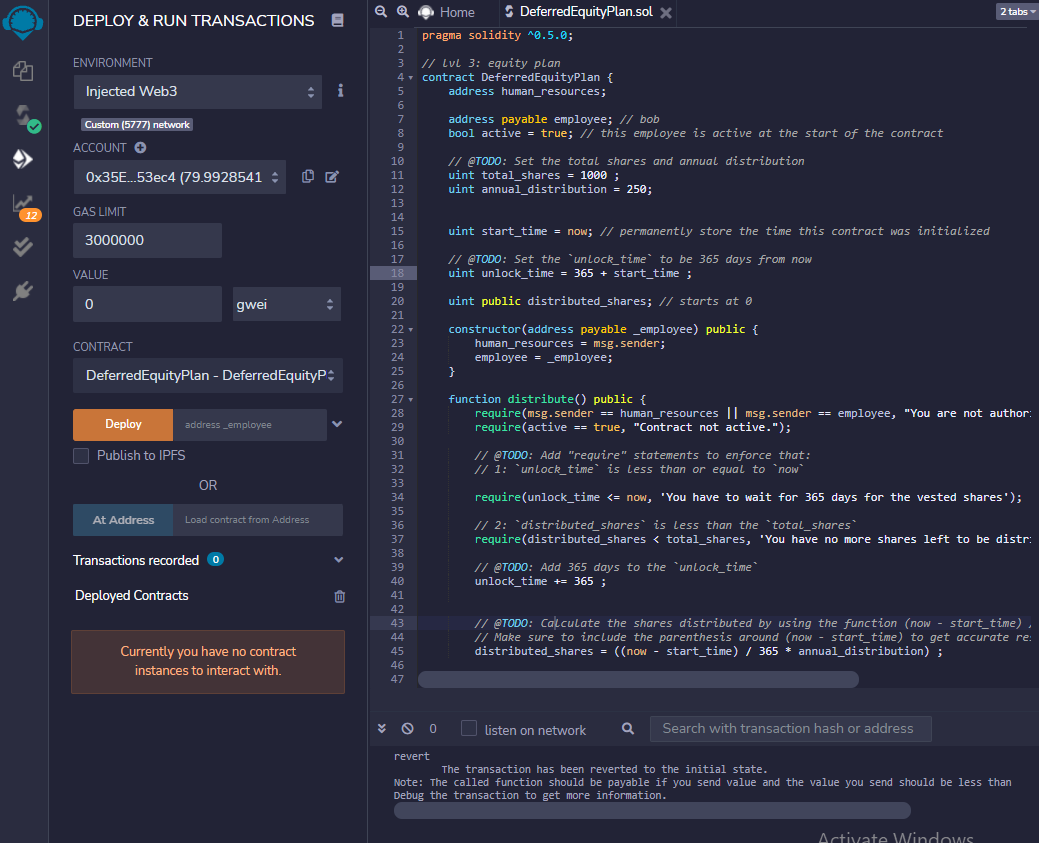This screenshot has height=843, width=1039.
Task: Open the Deploy & run transactions sidebar icon
Action: 23,159
